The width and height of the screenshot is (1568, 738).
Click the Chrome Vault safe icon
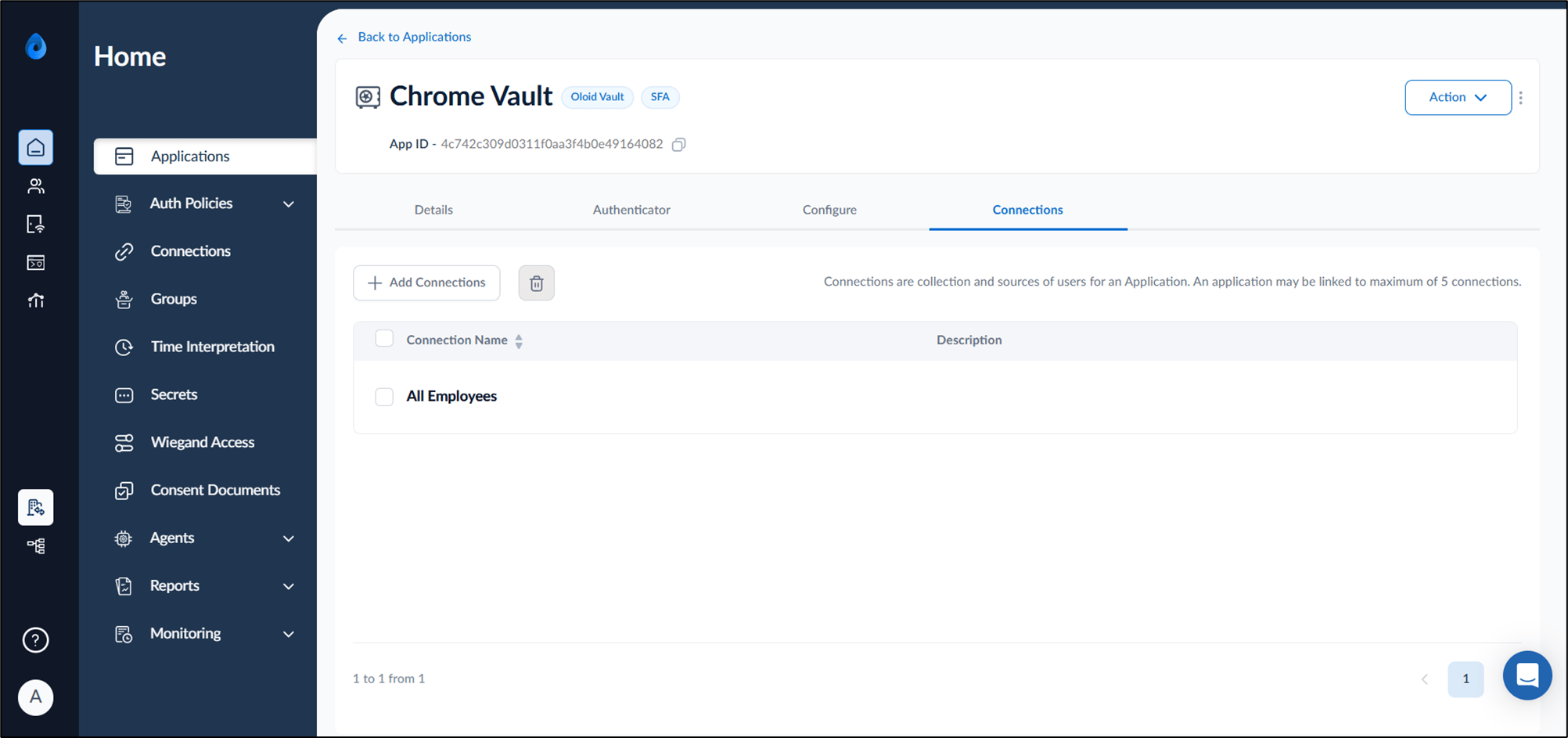point(368,97)
